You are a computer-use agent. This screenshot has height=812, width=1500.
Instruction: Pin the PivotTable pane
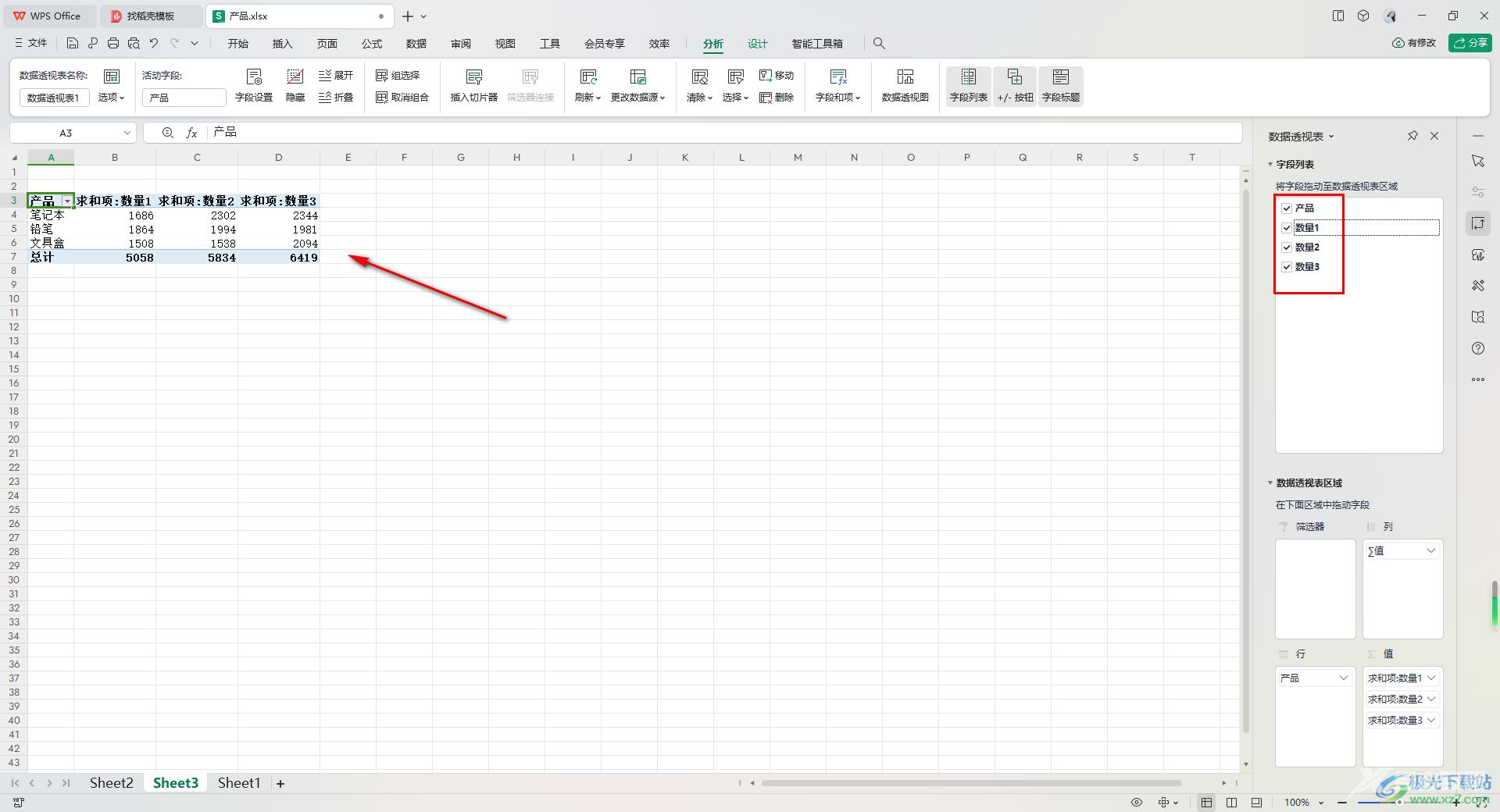[1412, 136]
